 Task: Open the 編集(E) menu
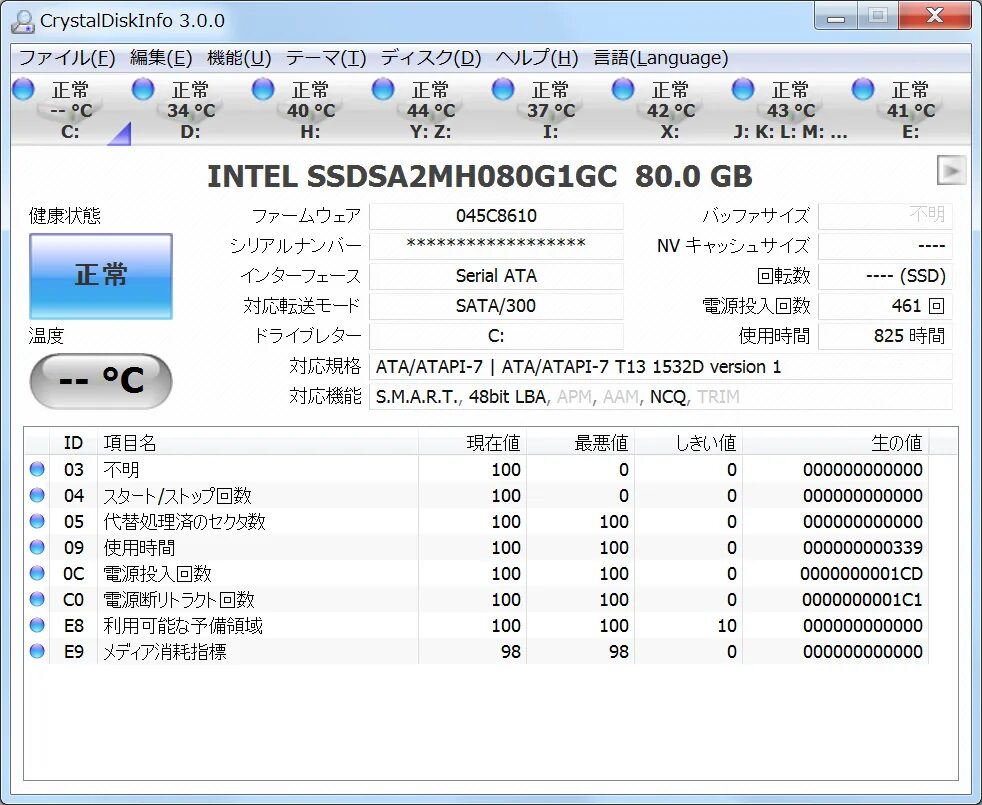coord(161,58)
